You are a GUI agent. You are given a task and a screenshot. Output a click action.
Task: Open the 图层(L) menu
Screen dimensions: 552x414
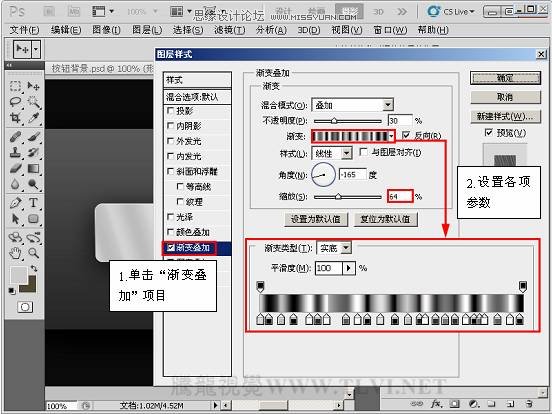[147, 30]
